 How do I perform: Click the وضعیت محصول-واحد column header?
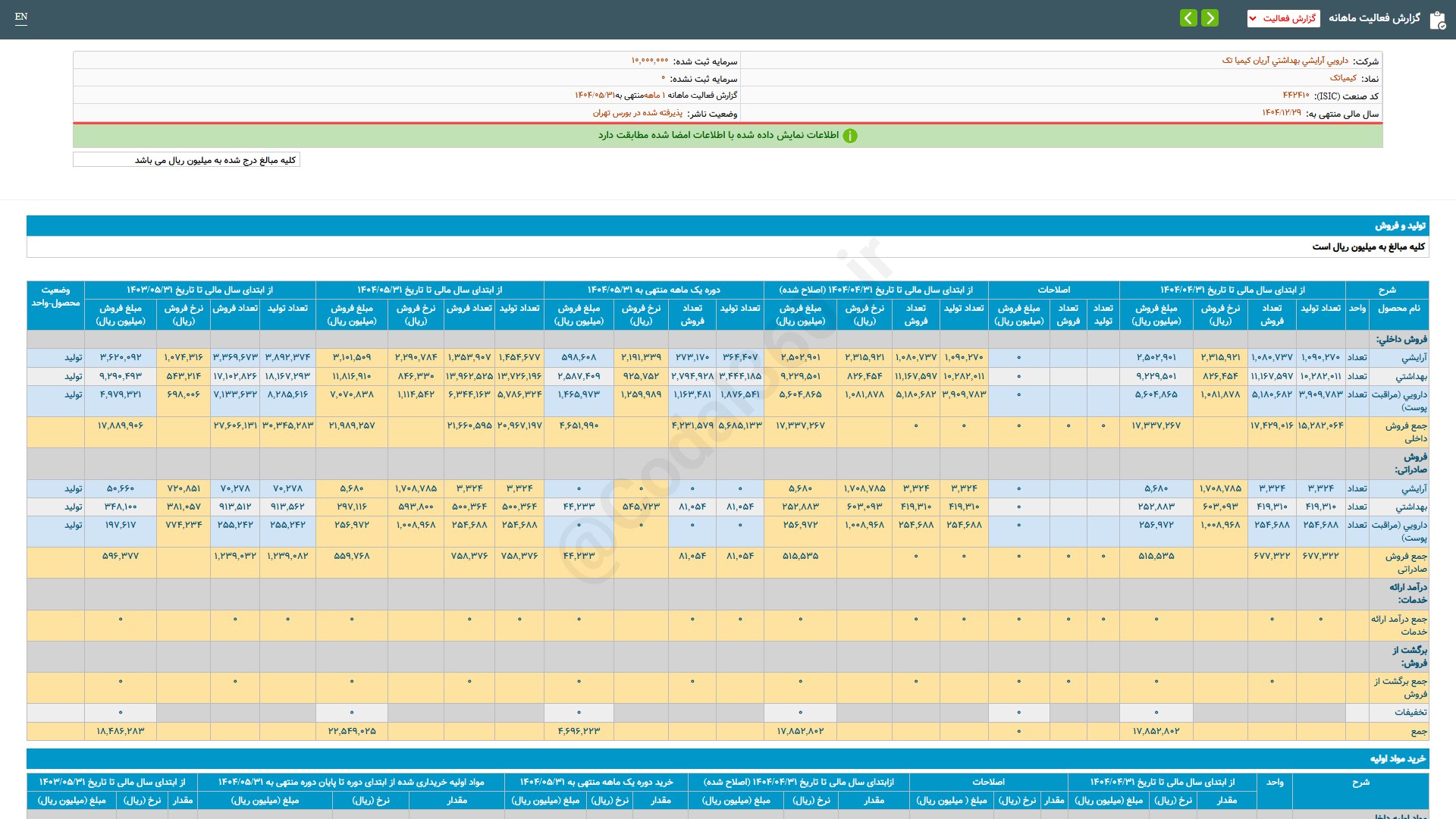tap(55, 297)
